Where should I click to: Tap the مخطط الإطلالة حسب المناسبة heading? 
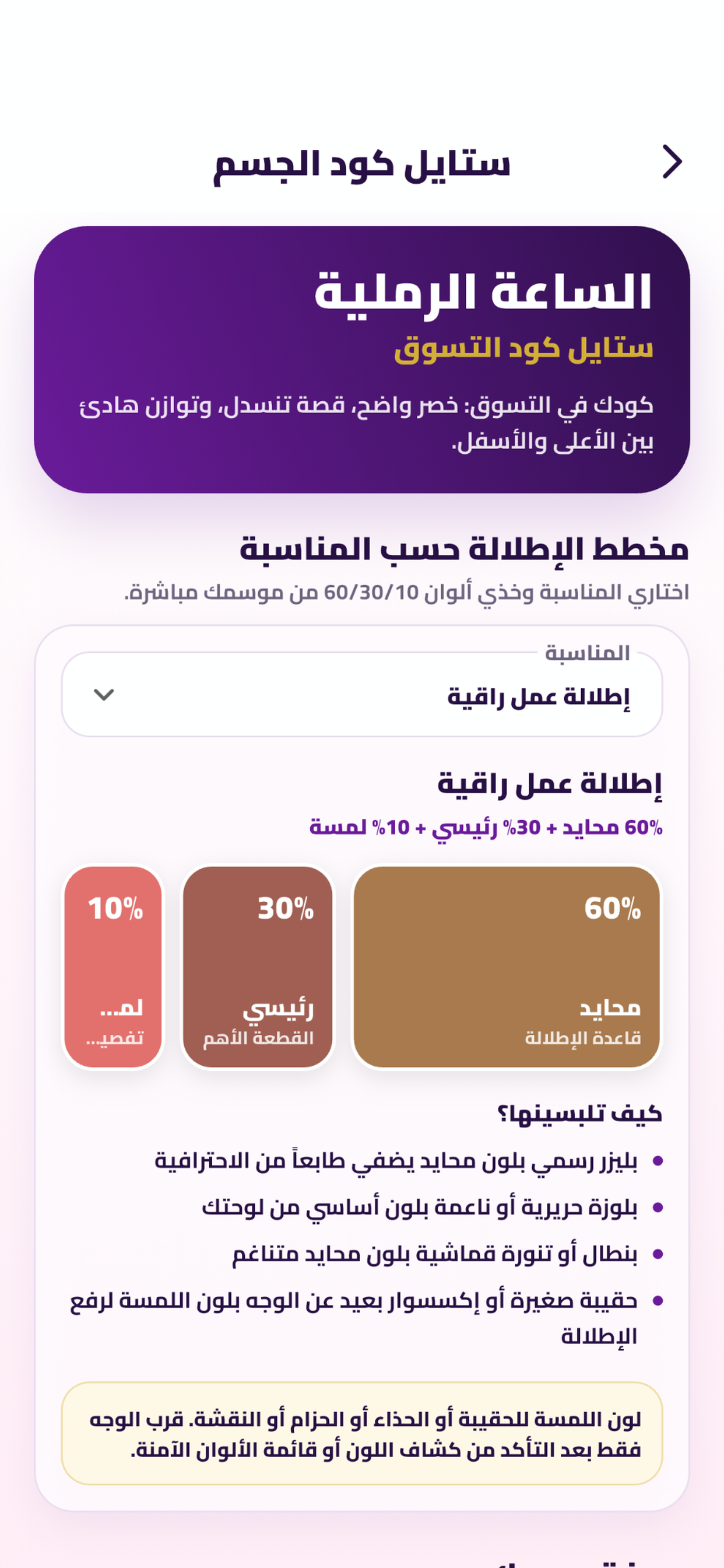coord(464,549)
